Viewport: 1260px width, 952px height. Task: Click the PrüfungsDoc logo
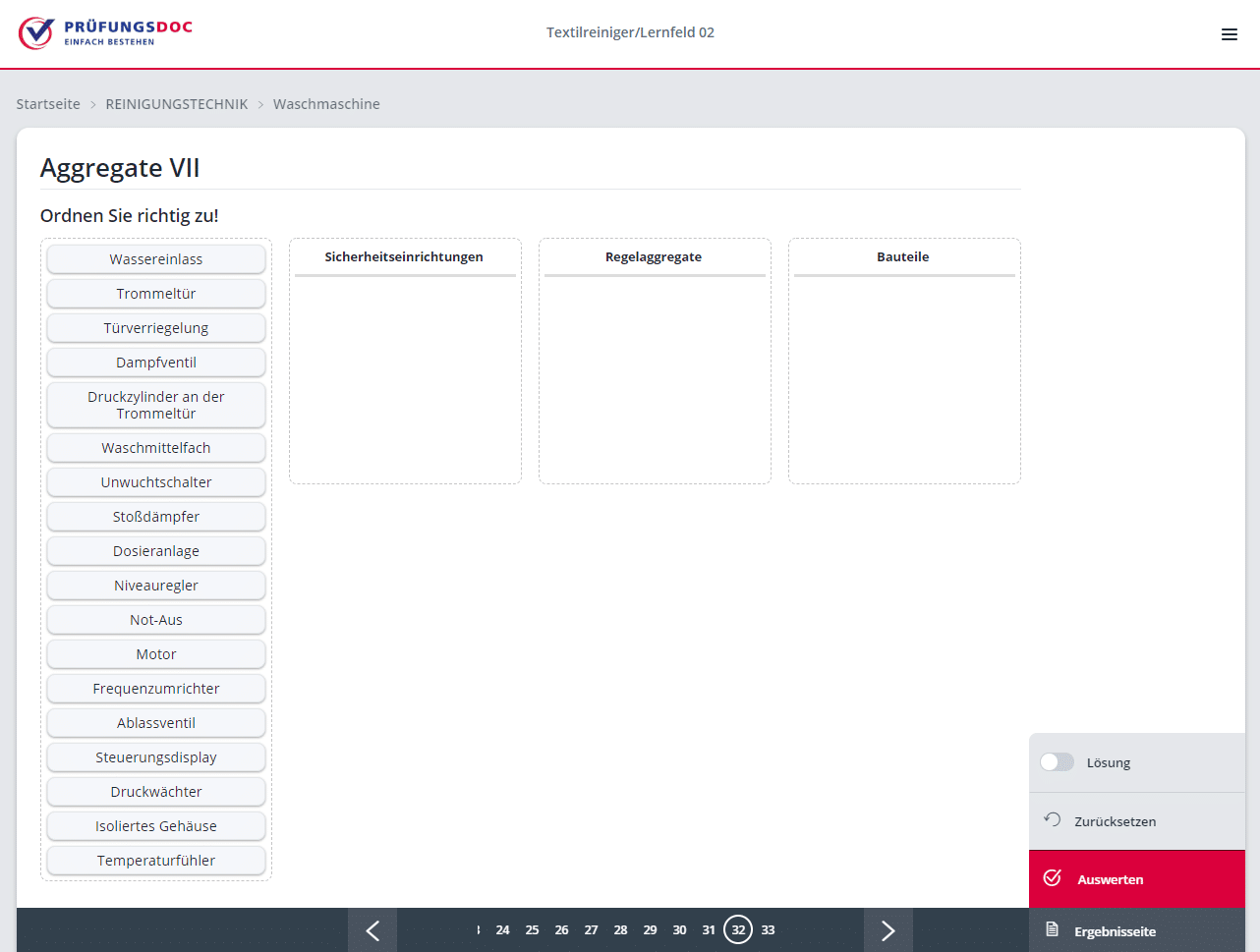(x=105, y=32)
